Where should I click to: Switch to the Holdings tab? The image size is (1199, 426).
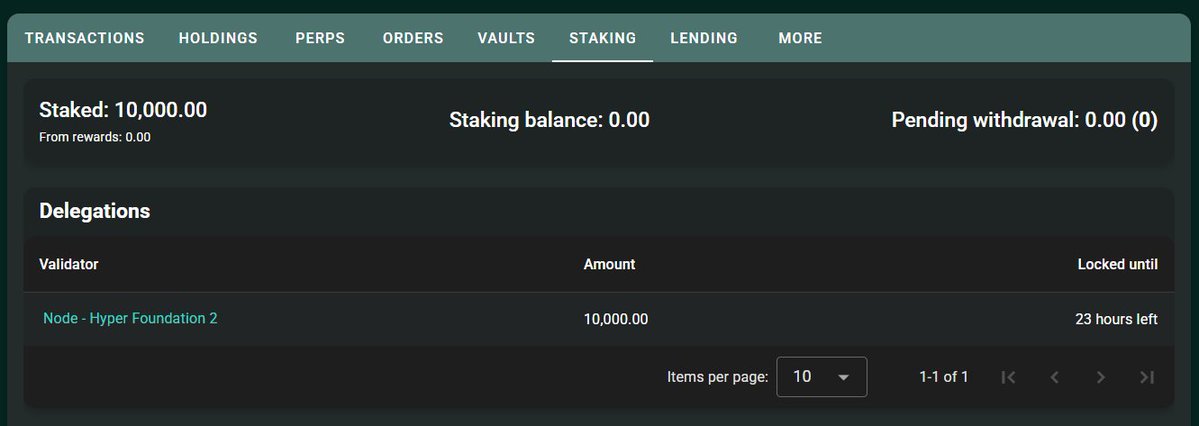[218, 38]
